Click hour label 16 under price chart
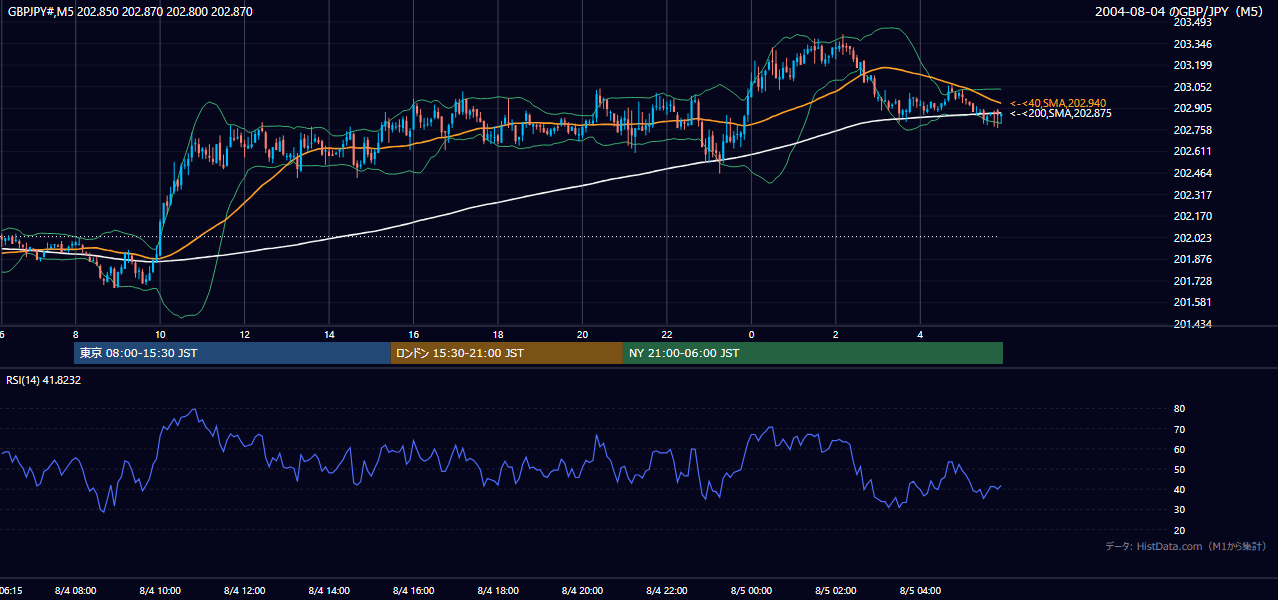Screen dimensions: 1278x600 pos(414,335)
